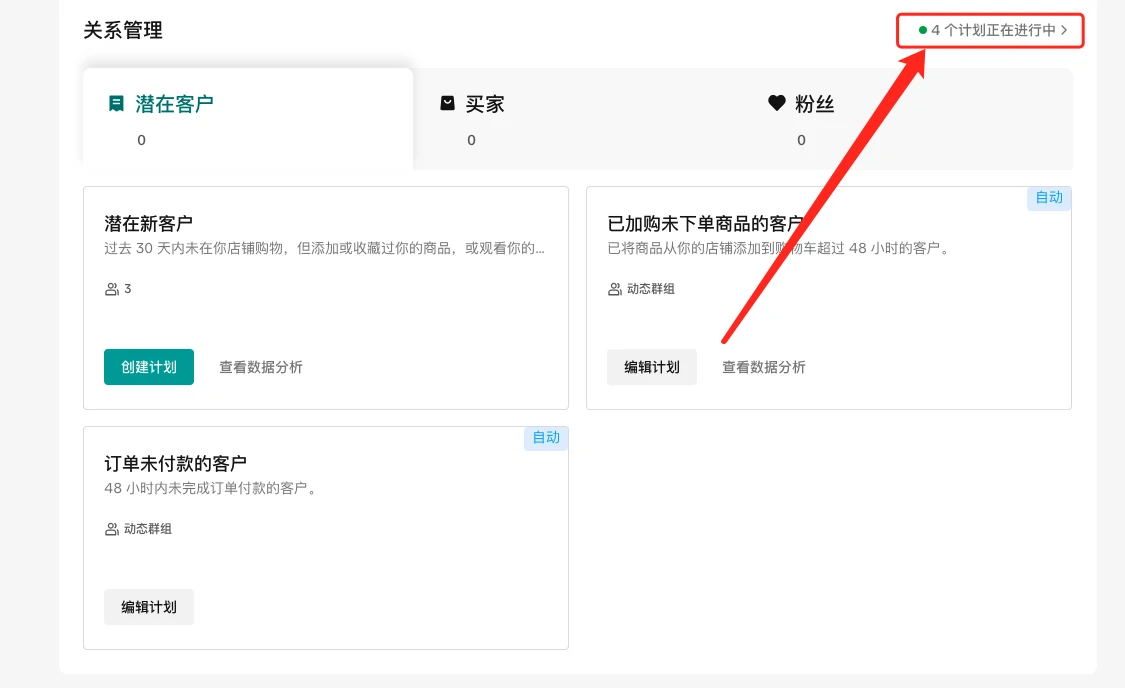This screenshot has height=688, width=1125.
Task: Click the chevron next to 计划正在进行中
Action: (x=1064, y=30)
